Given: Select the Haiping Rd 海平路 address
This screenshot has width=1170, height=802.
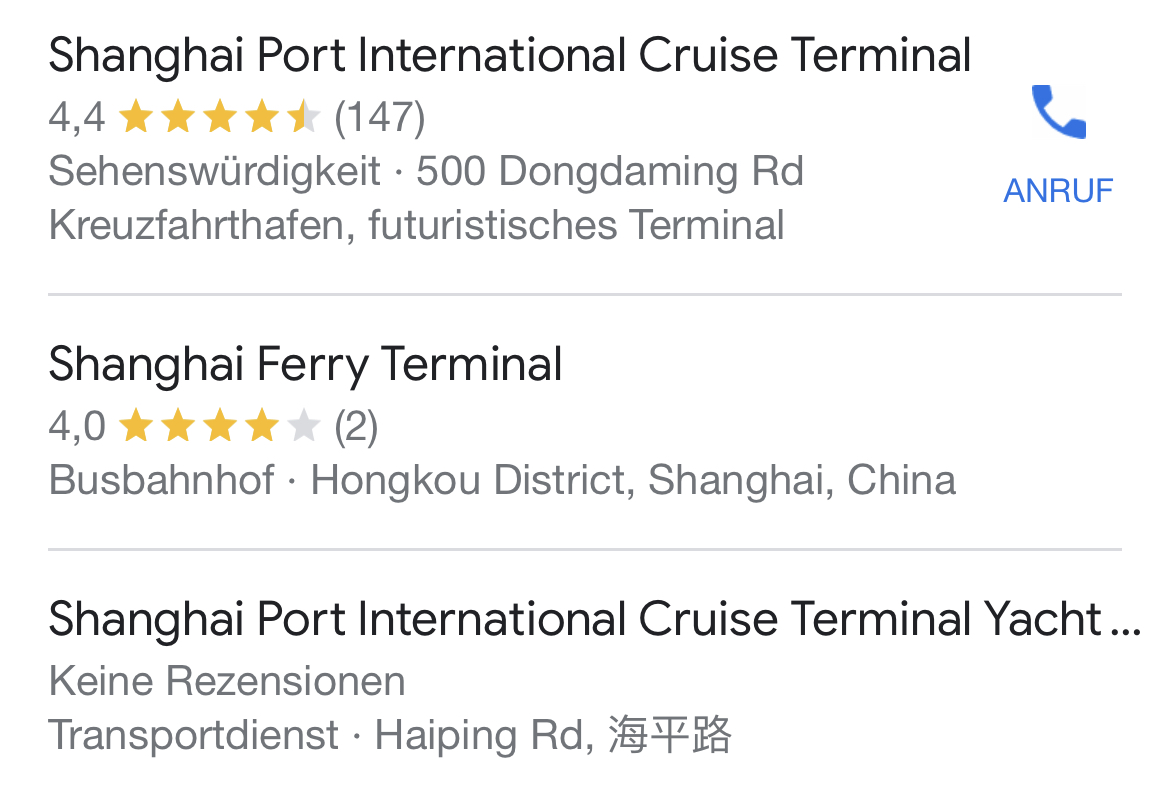Looking at the screenshot, I should tap(553, 736).
